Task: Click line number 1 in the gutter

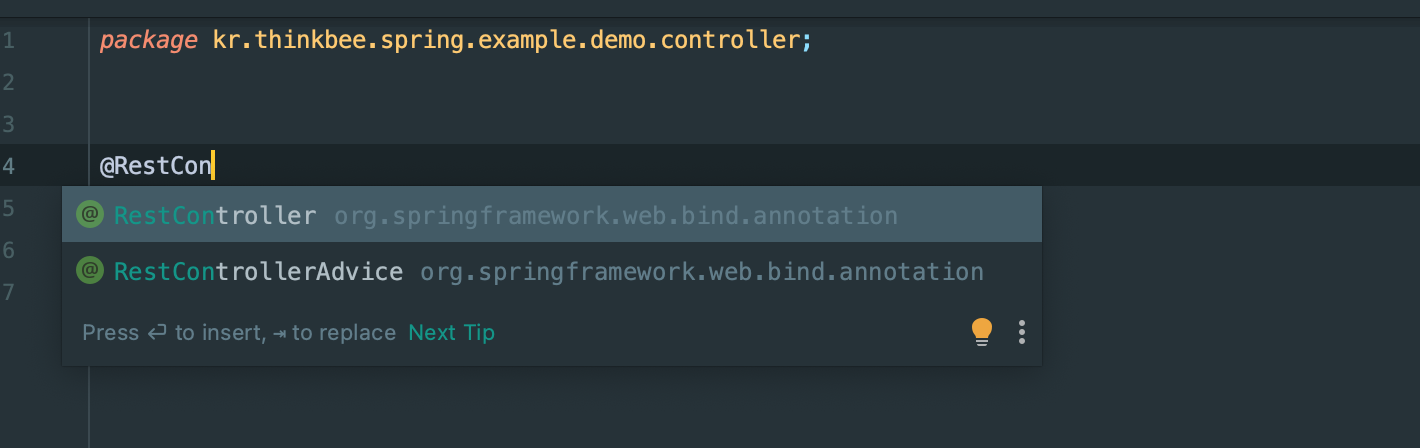Action: (x=8, y=41)
